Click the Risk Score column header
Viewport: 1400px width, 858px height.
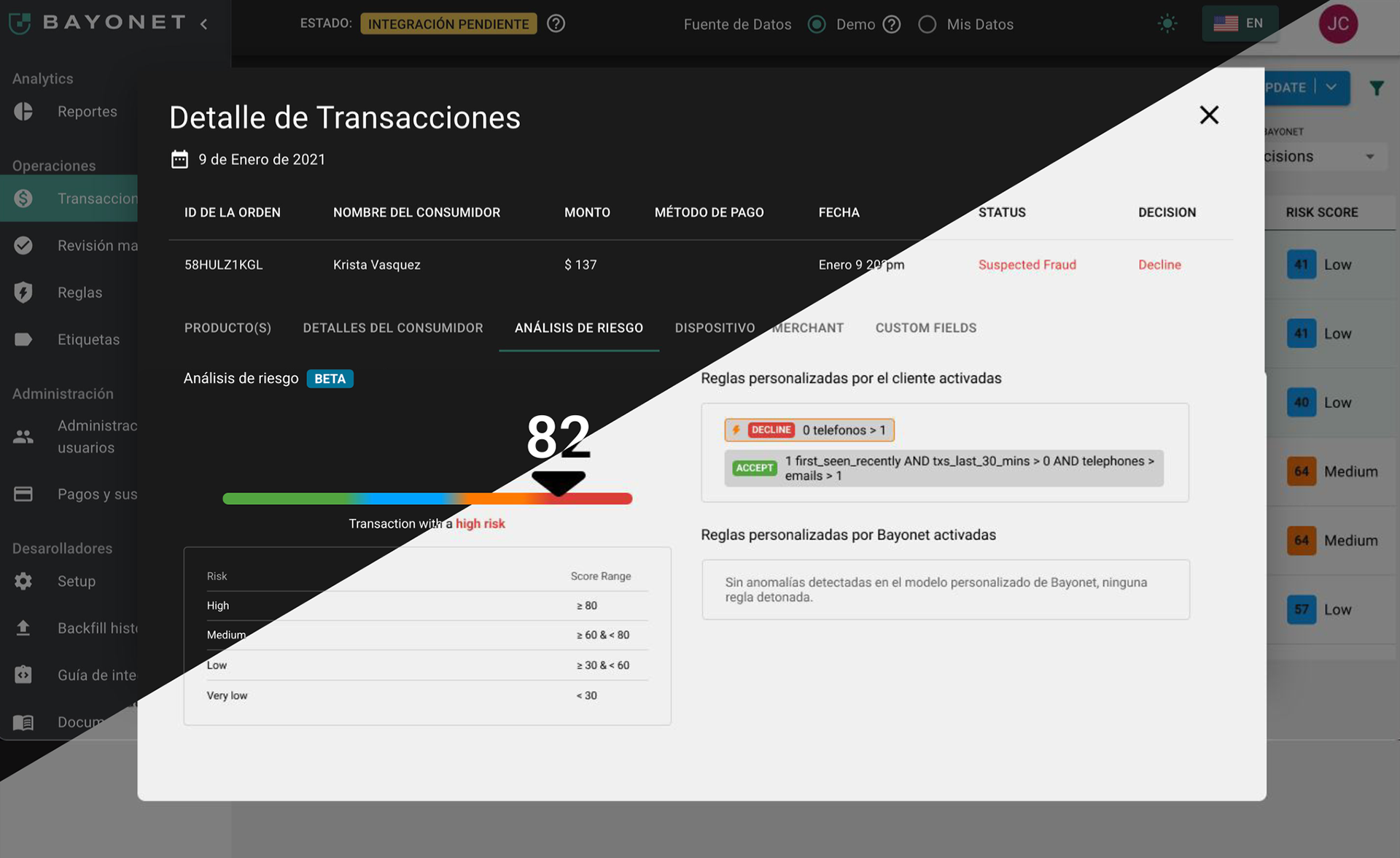[1321, 212]
